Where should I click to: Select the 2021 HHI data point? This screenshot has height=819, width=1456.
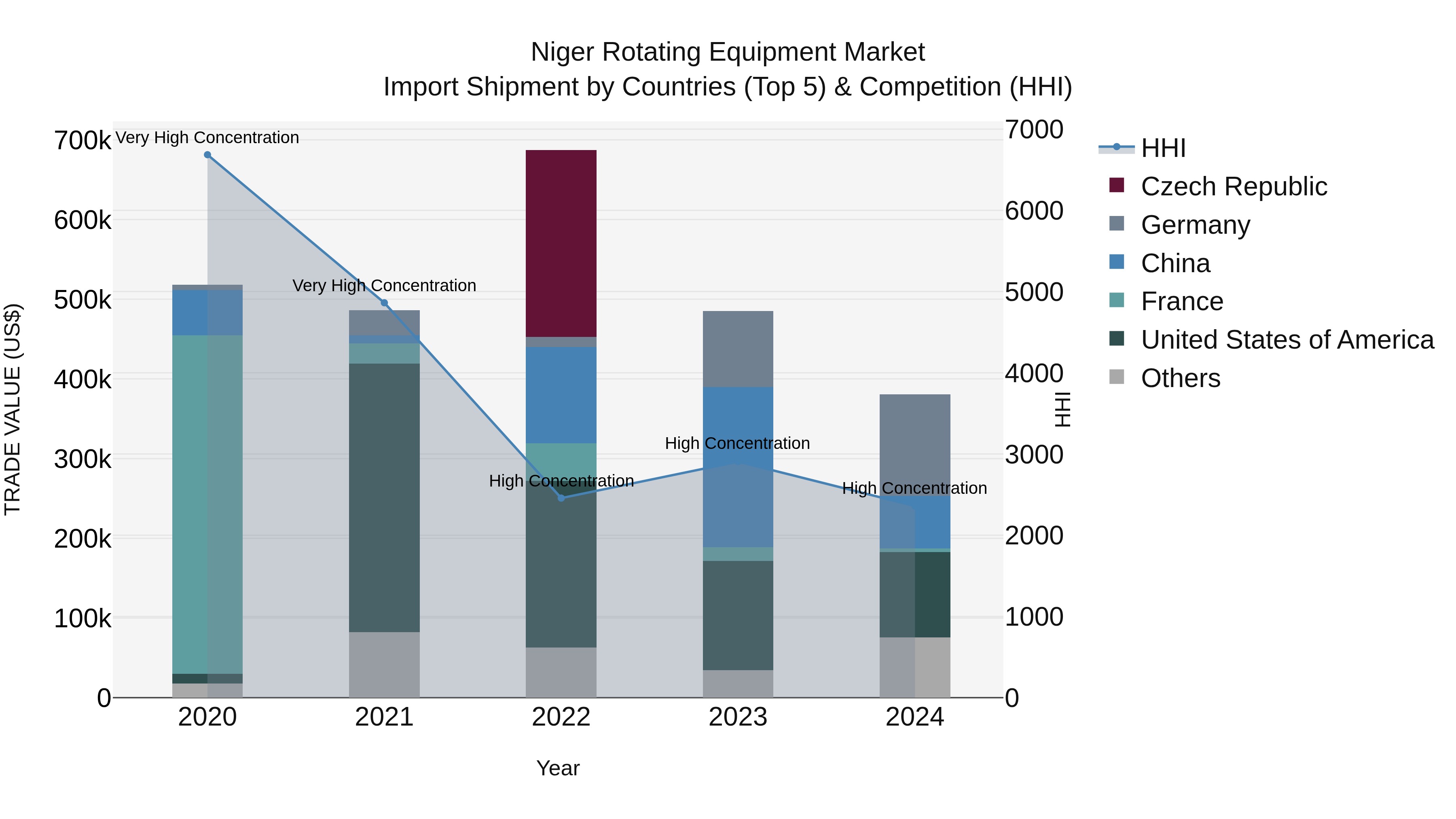click(384, 303)
